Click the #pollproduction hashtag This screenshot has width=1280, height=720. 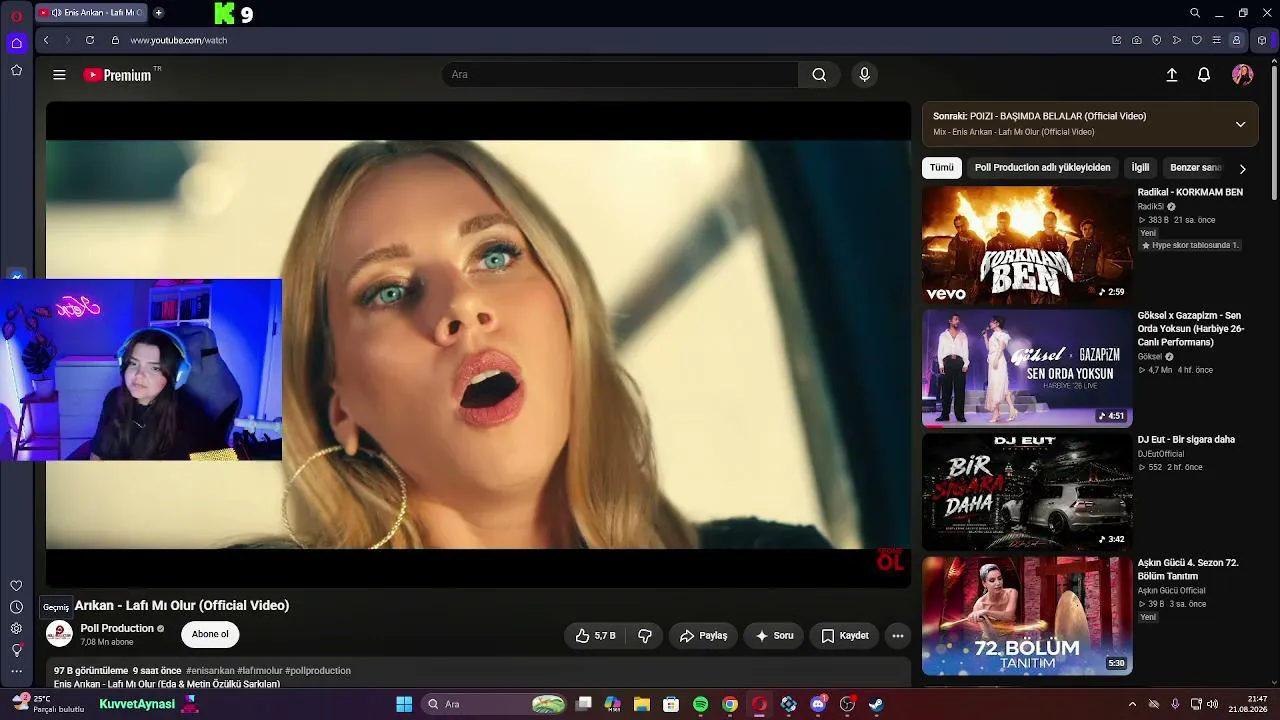pyautogui.click(x=318, y=671)
